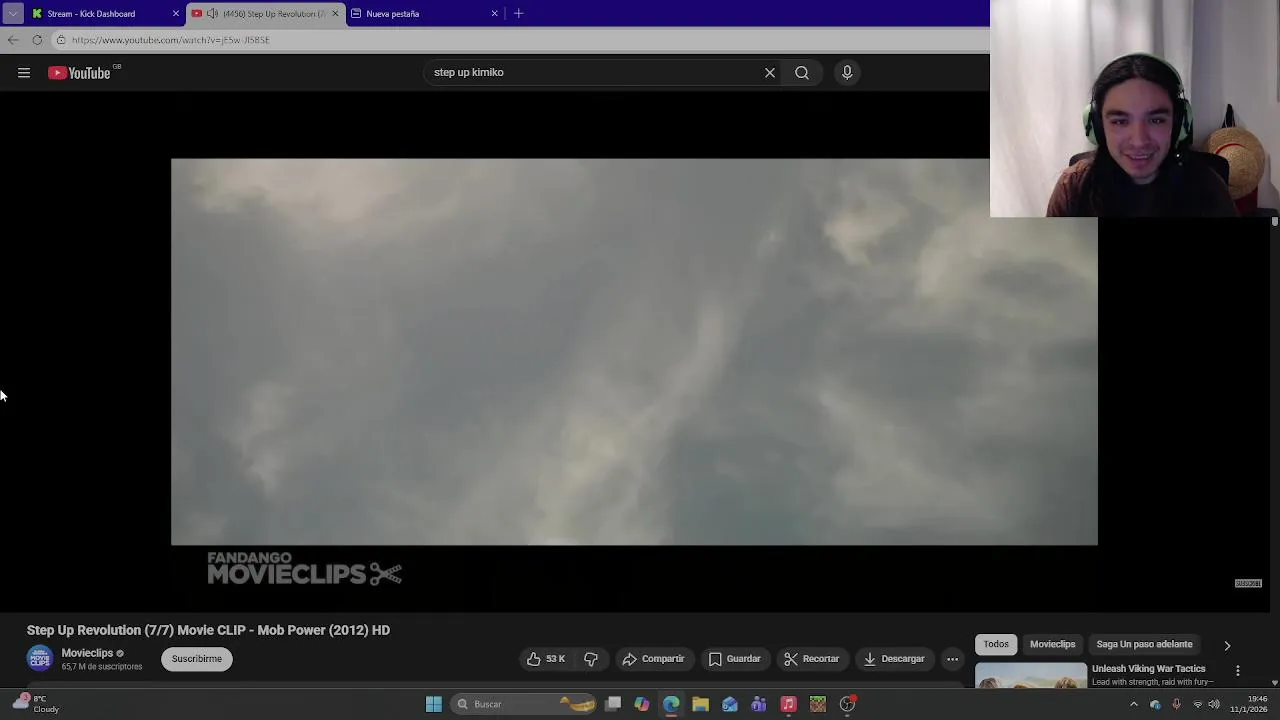This screenshot has height=720, width=1280.
Task: Open OBS Studio from the taskbar
Action: pos(847,704)
